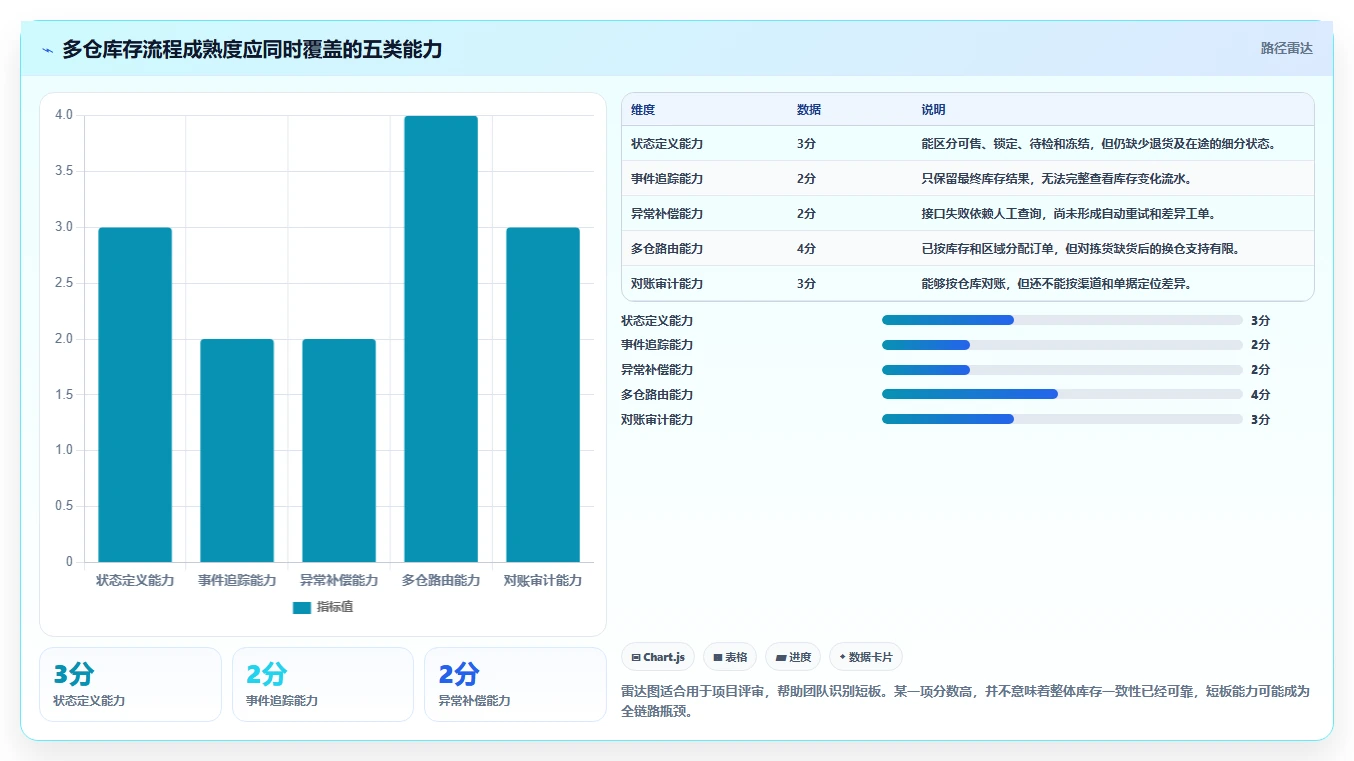
Task: Click the 4.0 y-axis tick label
Action: click(x=64, y=115)
